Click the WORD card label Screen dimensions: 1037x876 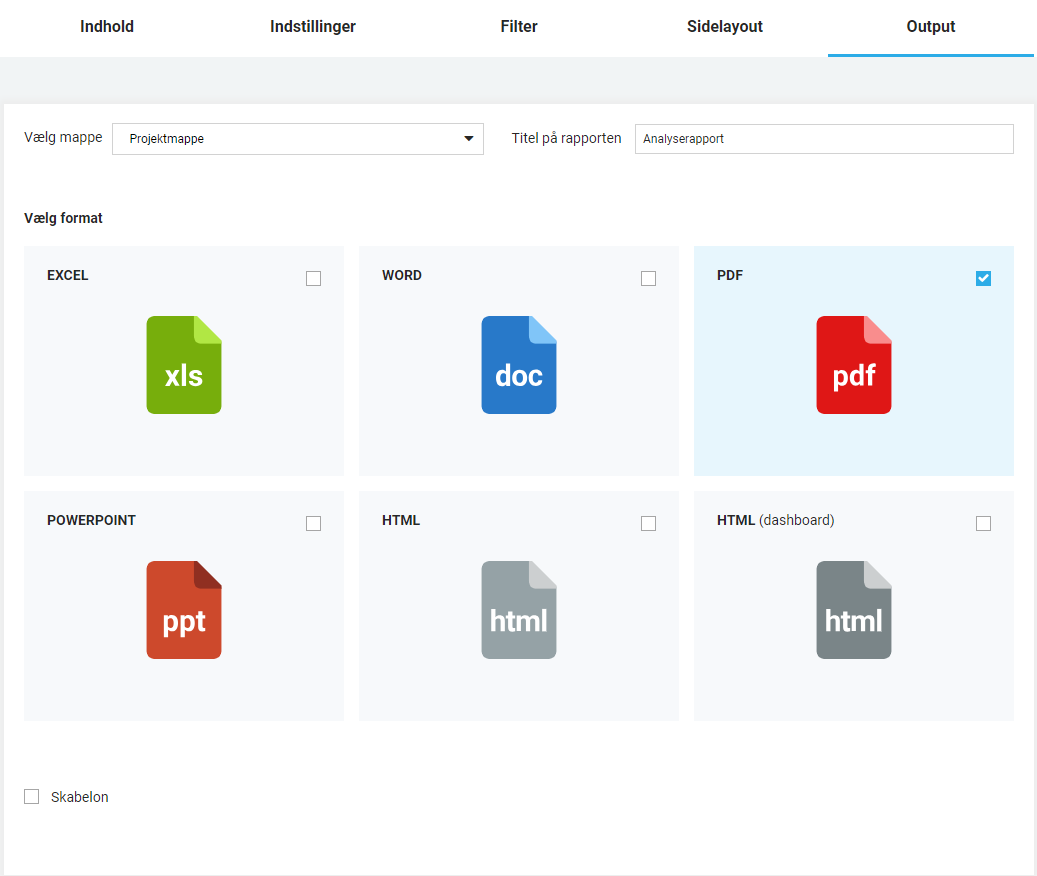coord(401,275)
